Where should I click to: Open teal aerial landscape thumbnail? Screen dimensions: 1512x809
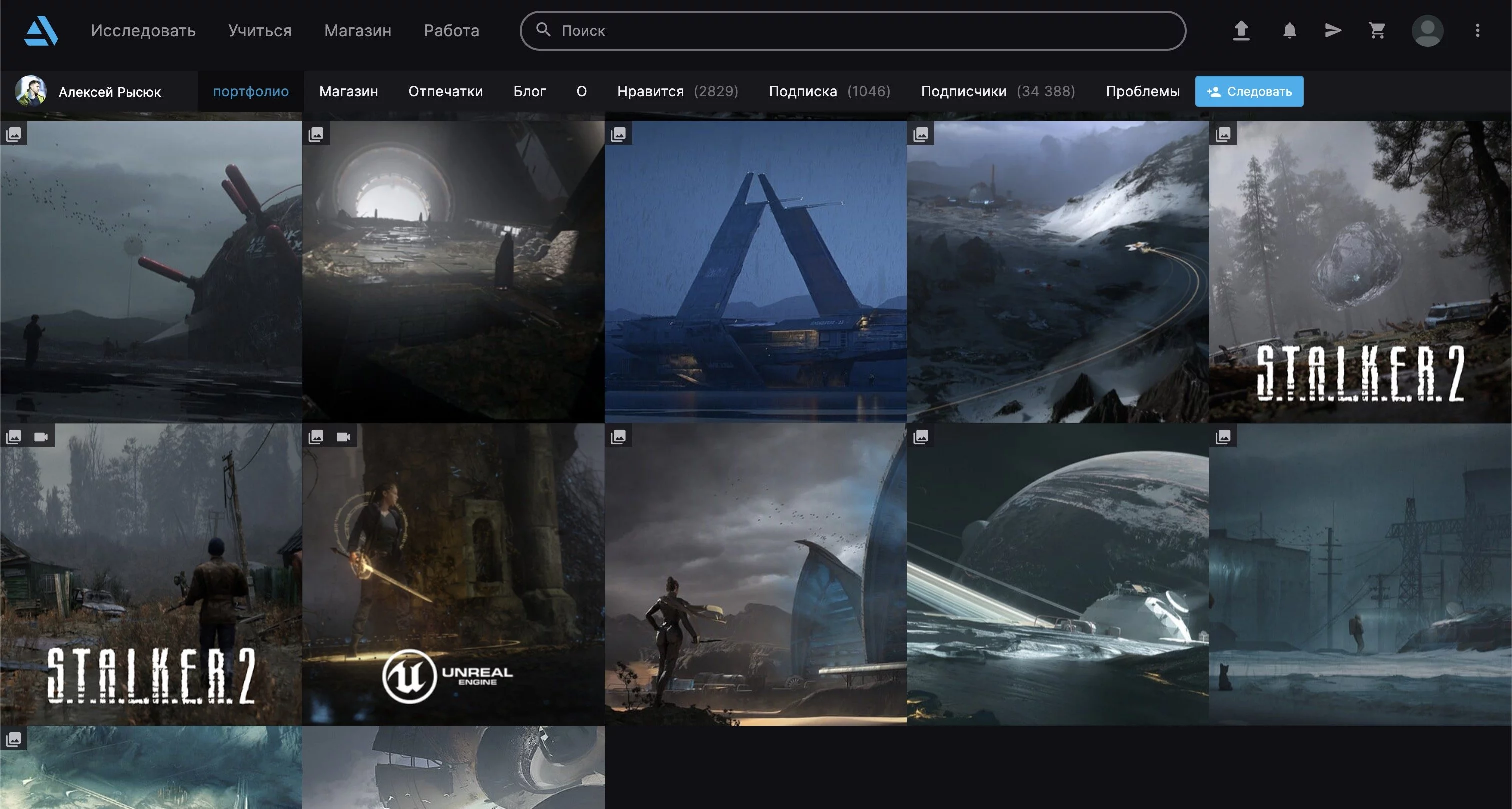tap(151, 767)
